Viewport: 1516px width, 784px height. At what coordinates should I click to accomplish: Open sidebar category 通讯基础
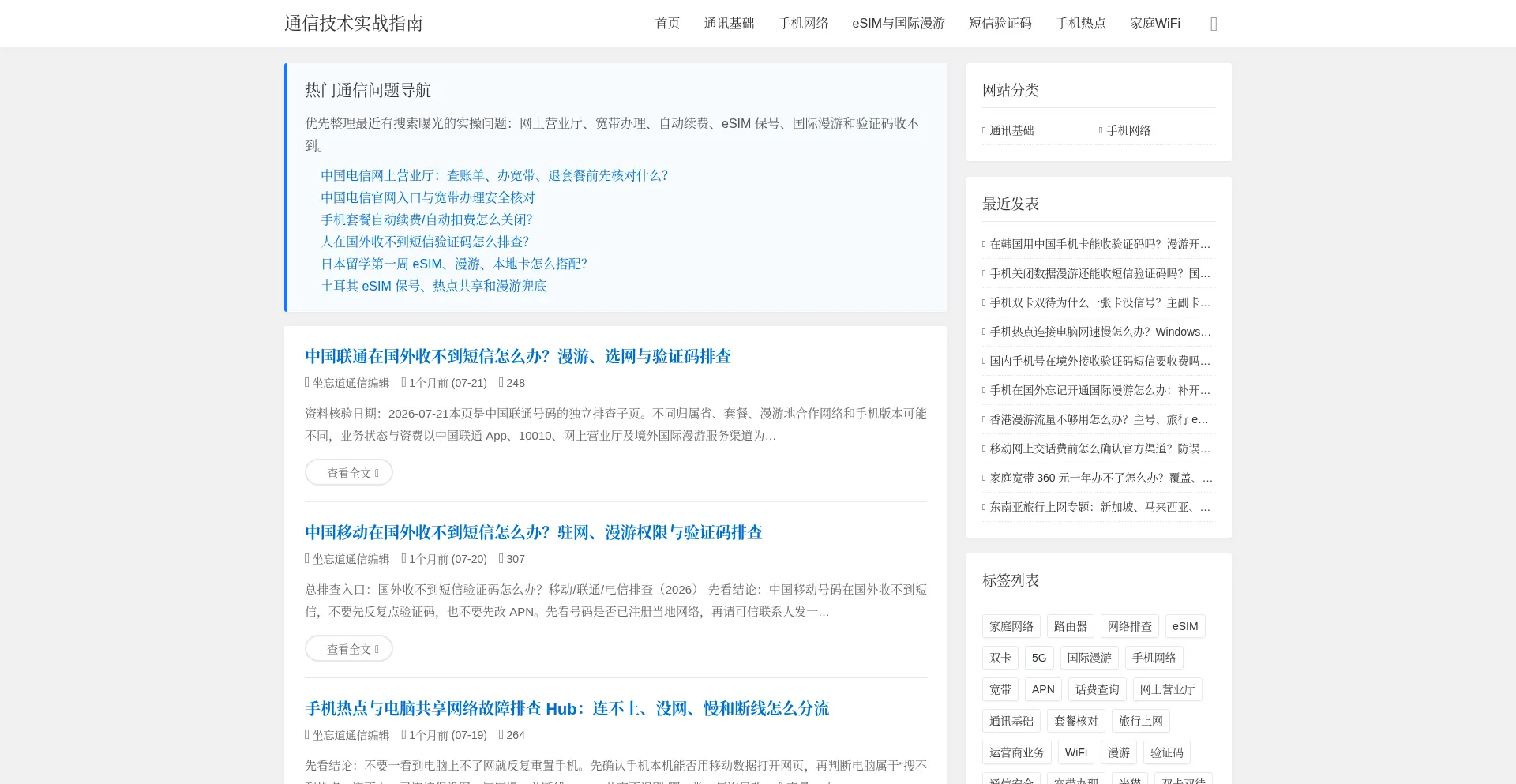click(1011, 130)
